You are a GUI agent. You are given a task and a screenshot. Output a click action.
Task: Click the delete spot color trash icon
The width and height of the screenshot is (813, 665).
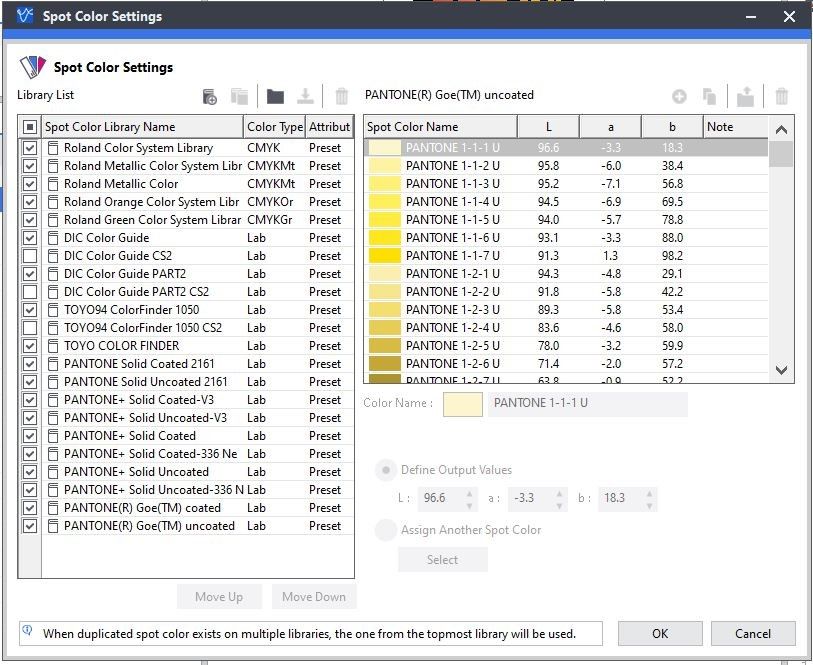click(x=781, y=96)
